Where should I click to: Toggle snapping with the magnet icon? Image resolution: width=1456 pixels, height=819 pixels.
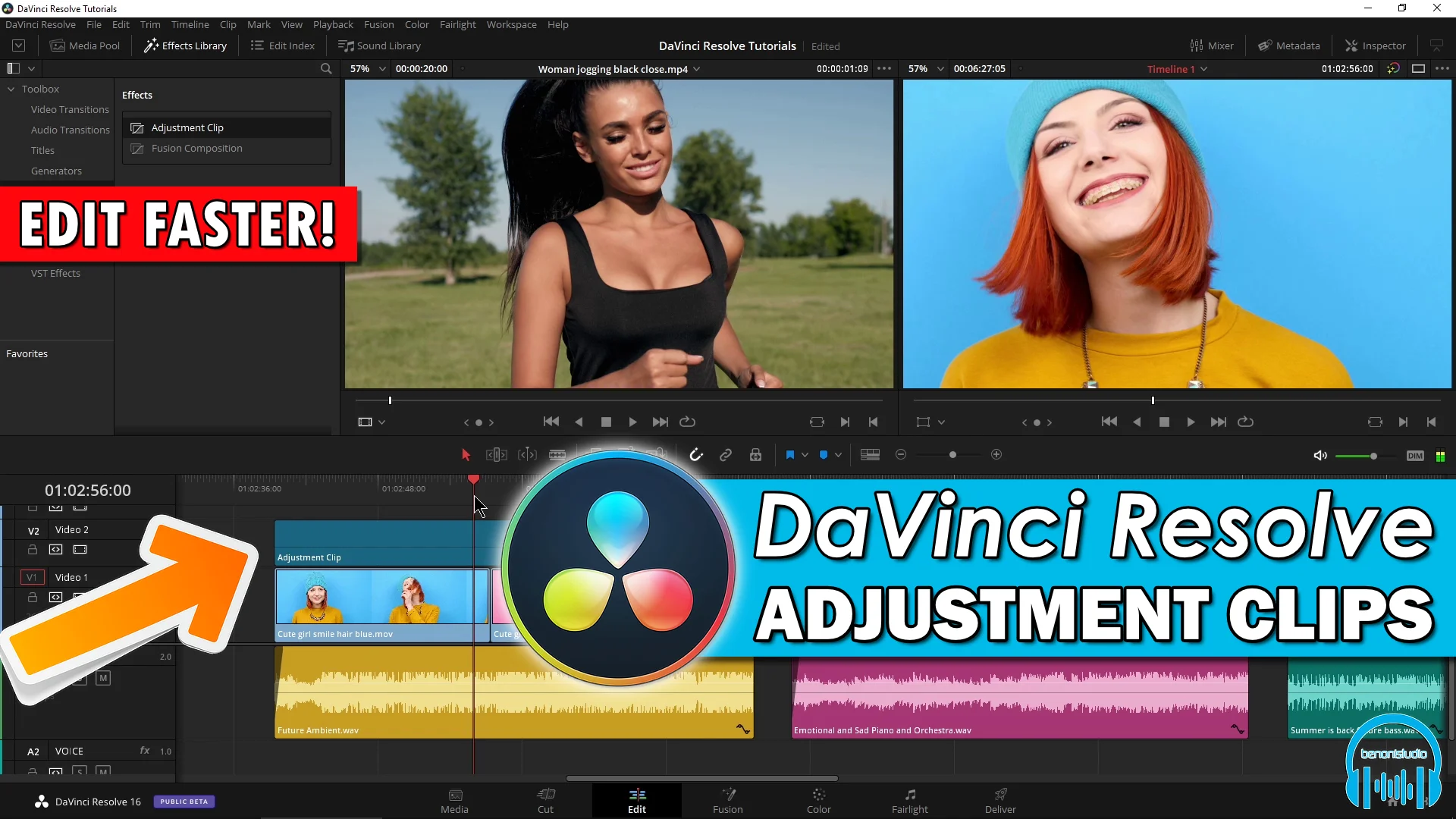(696, 454)
